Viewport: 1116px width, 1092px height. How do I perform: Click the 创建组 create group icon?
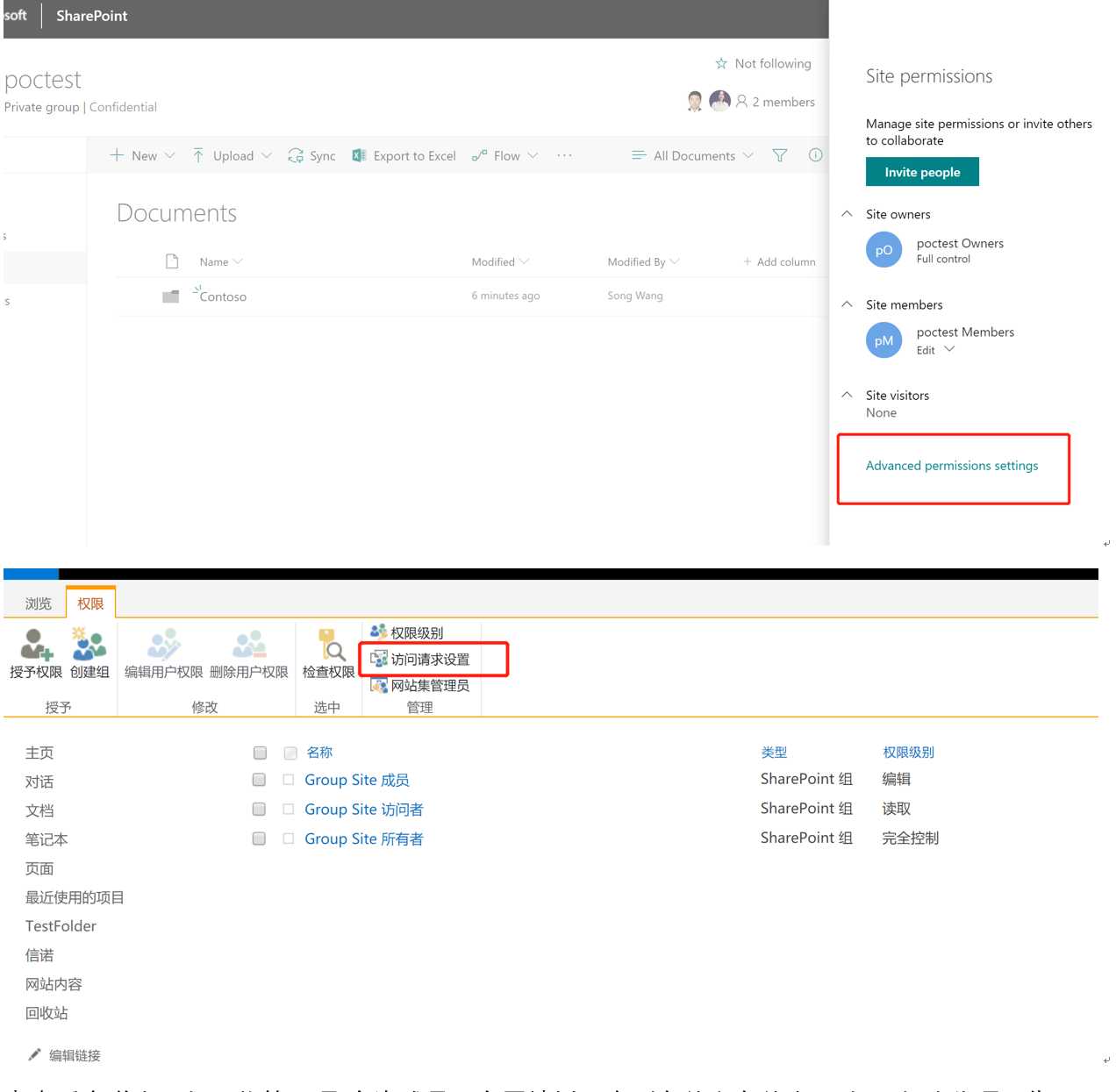pos(89,644)
